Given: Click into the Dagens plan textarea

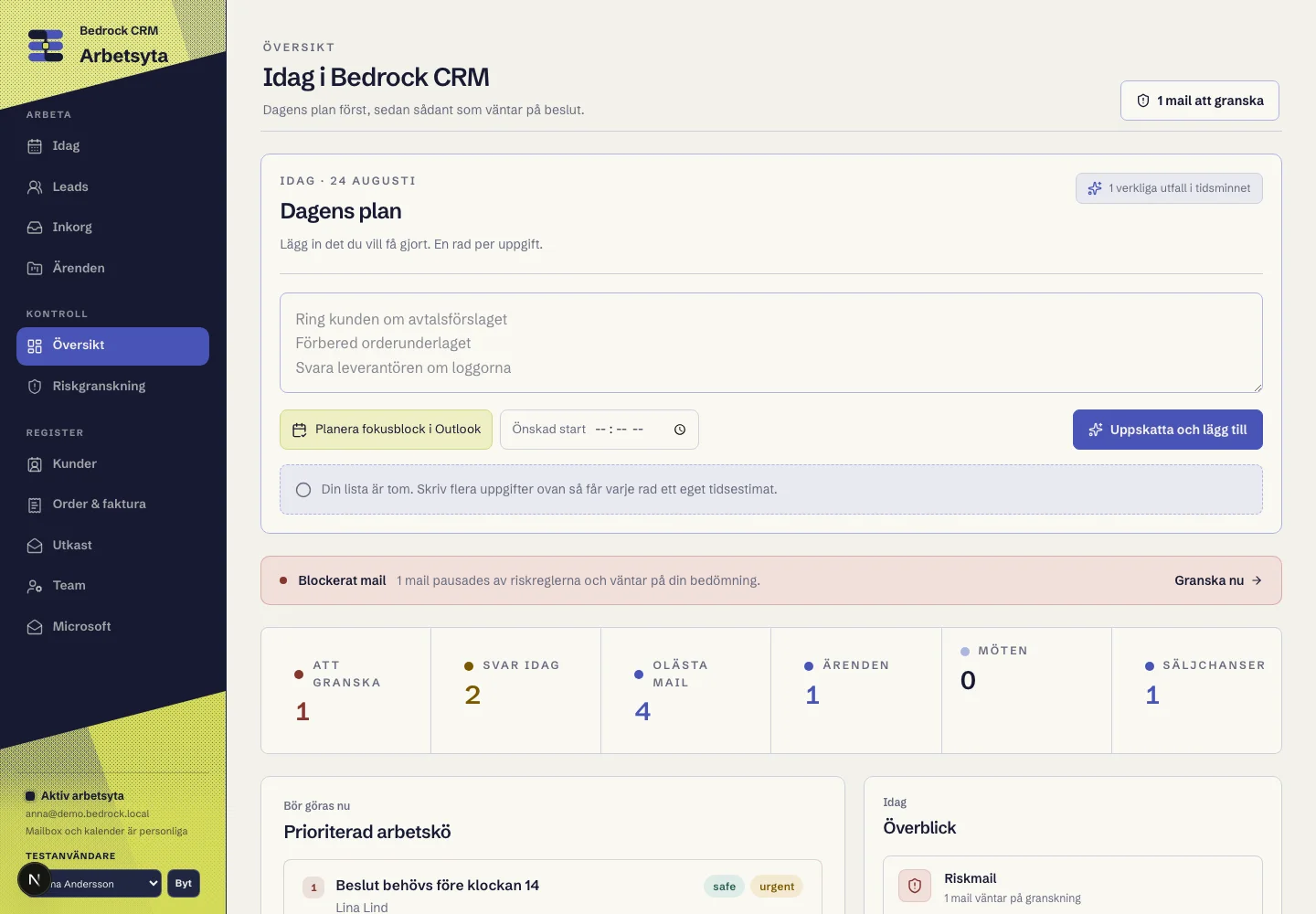Looking at the screenshot, I should point(771,343).
